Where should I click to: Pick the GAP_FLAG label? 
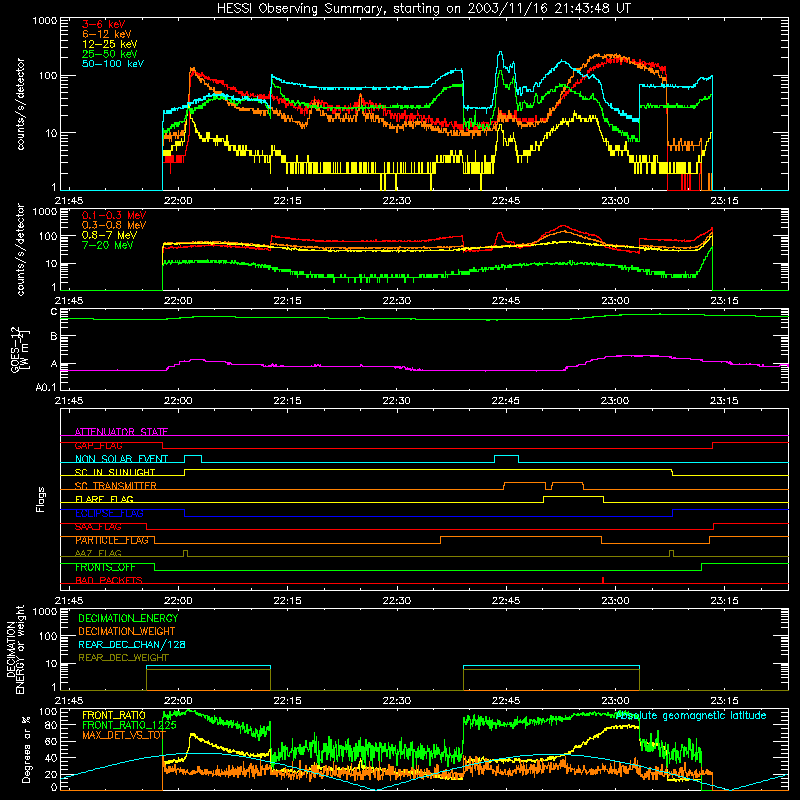coord(98,445)
